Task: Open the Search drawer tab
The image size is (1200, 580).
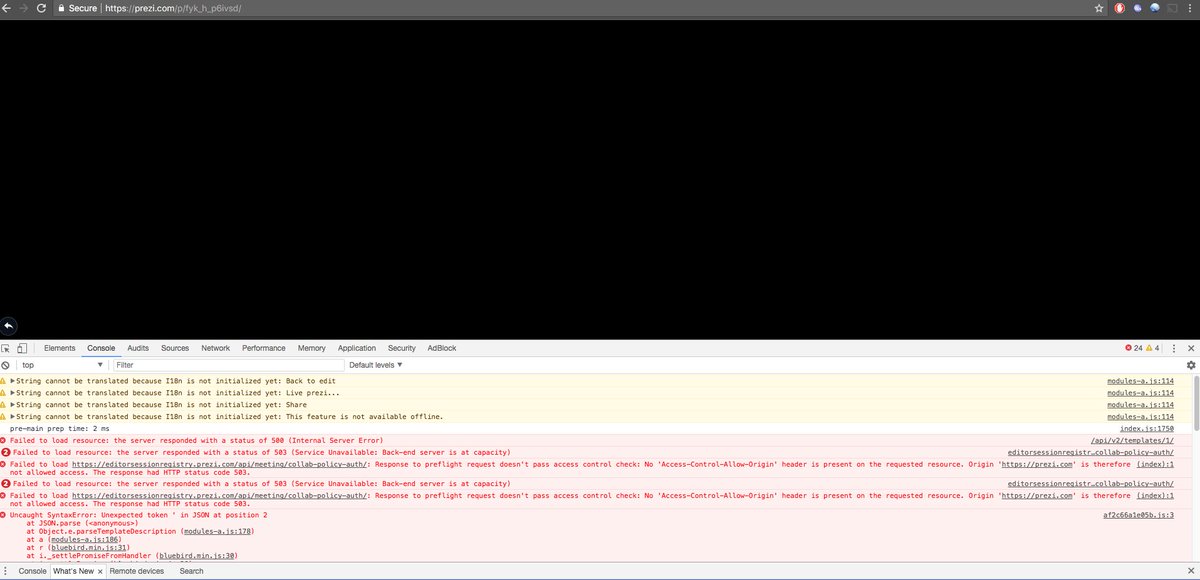Action: click(191, 571)
